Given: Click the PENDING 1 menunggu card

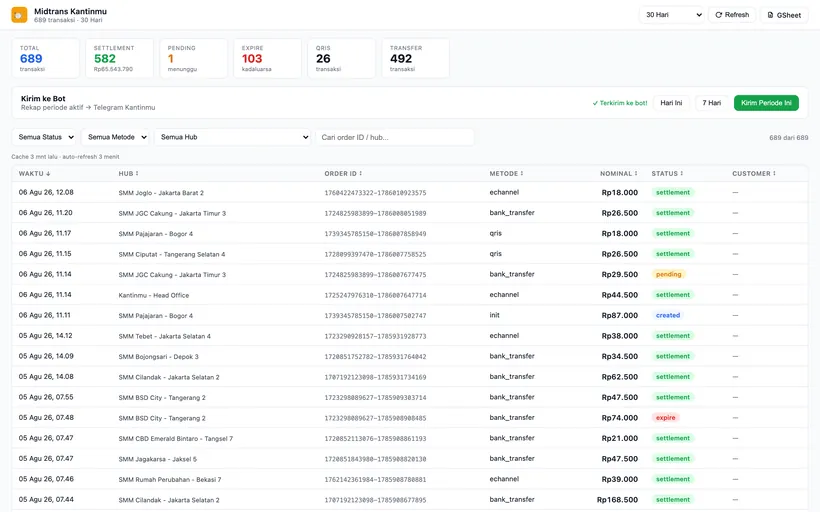Looking at the screenshot, I should tap(193, 58).
